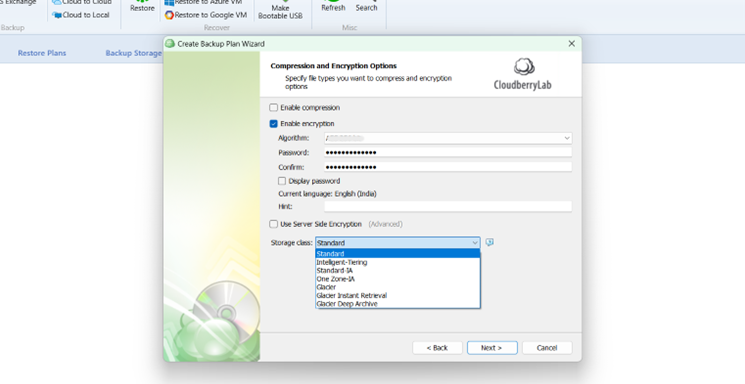Enable the compression checkbox
This screenshot has height=384, width=745.
(x=274, y=108)
